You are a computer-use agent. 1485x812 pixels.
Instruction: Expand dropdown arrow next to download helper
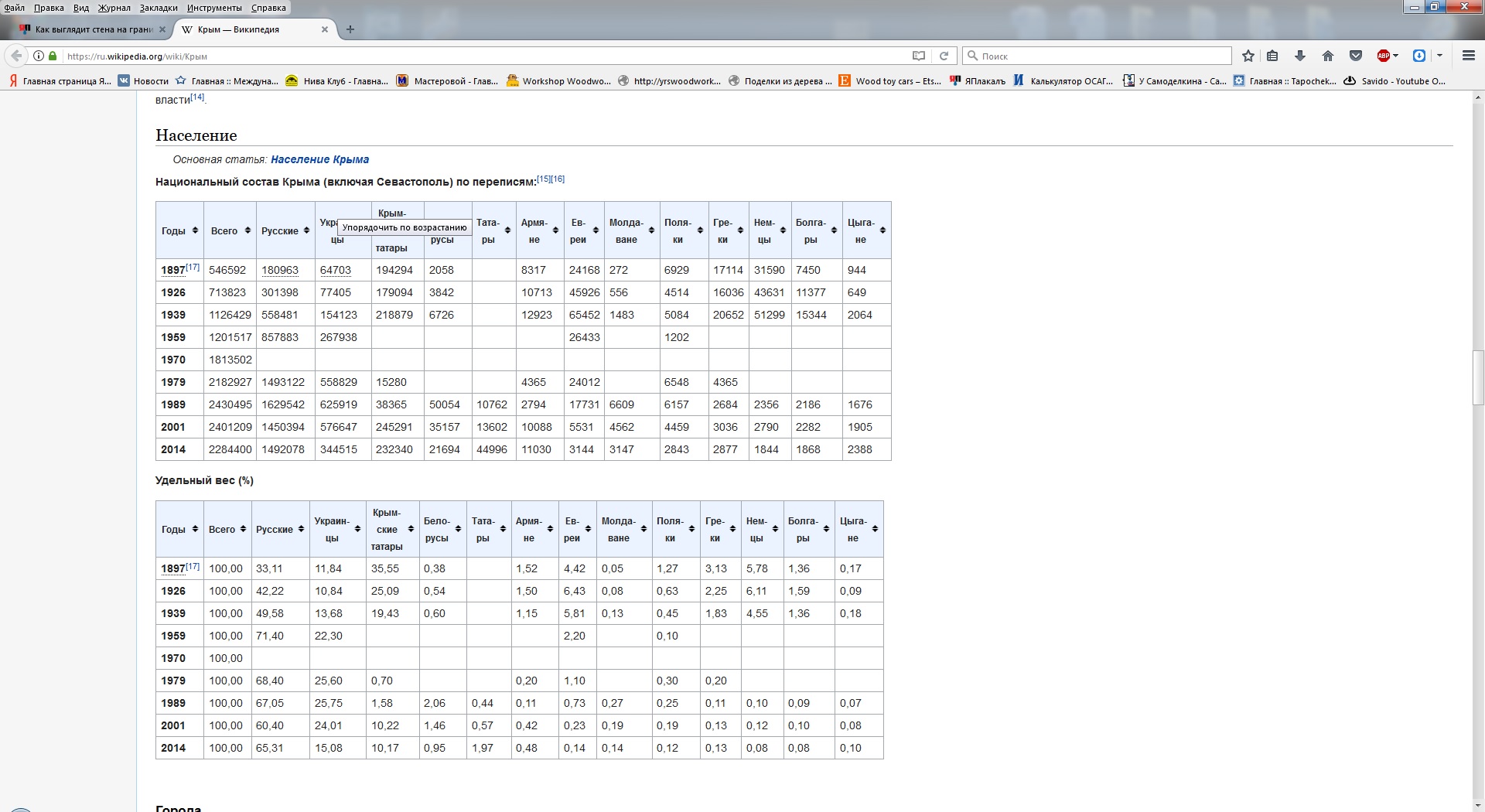click(1439, 56)
